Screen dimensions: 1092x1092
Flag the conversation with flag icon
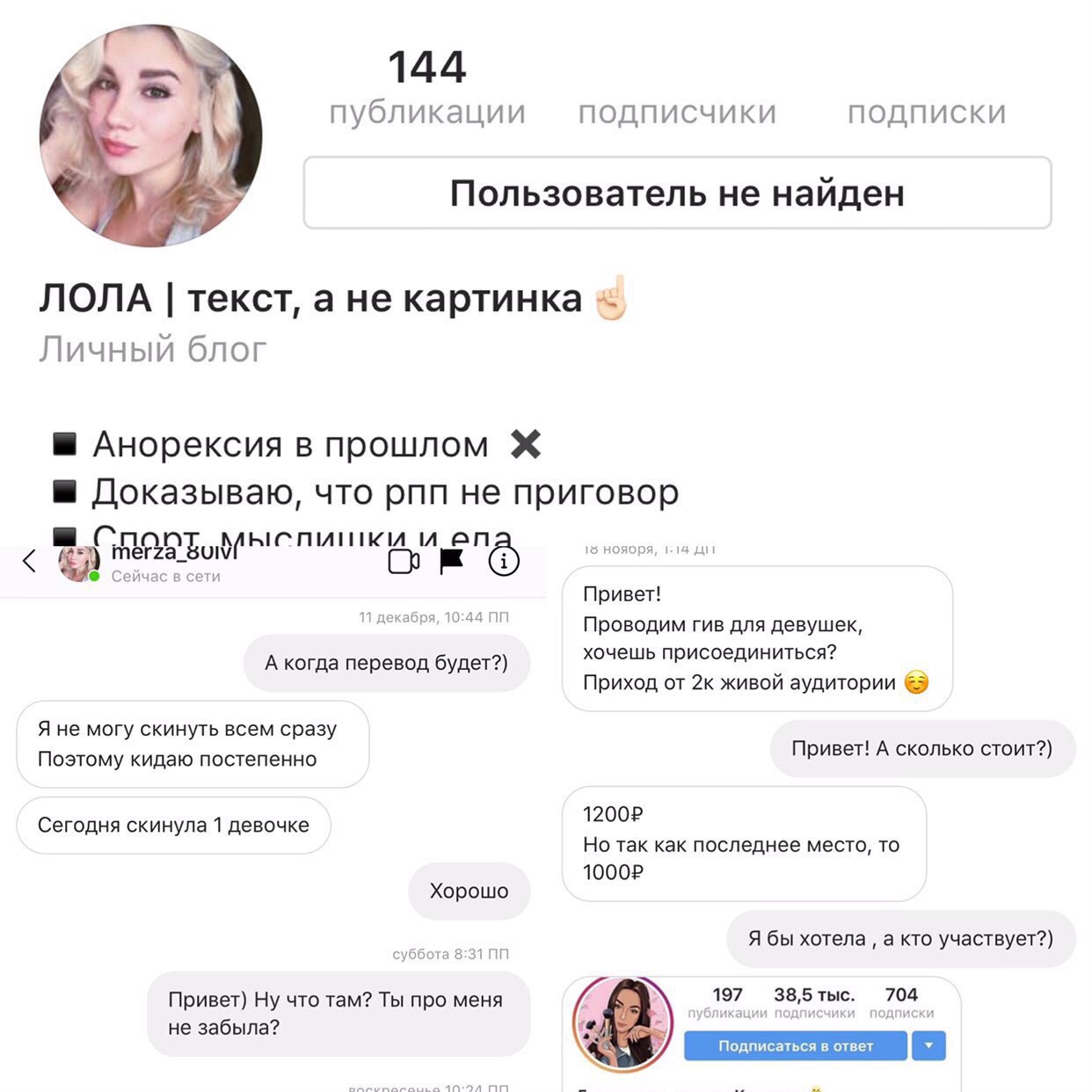[451, 561]
